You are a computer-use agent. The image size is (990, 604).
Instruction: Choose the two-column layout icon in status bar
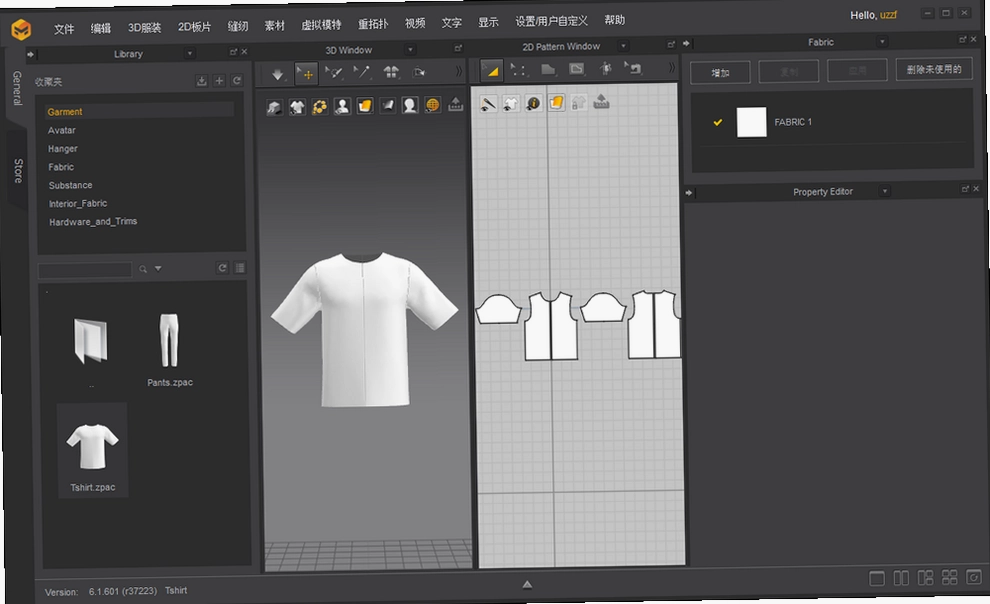point(901,578)
